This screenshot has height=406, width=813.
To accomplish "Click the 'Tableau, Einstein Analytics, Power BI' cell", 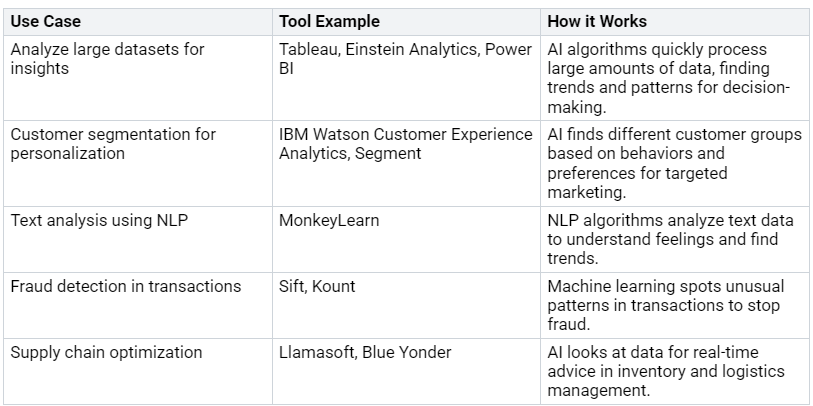I will click(x=405, y=58).
